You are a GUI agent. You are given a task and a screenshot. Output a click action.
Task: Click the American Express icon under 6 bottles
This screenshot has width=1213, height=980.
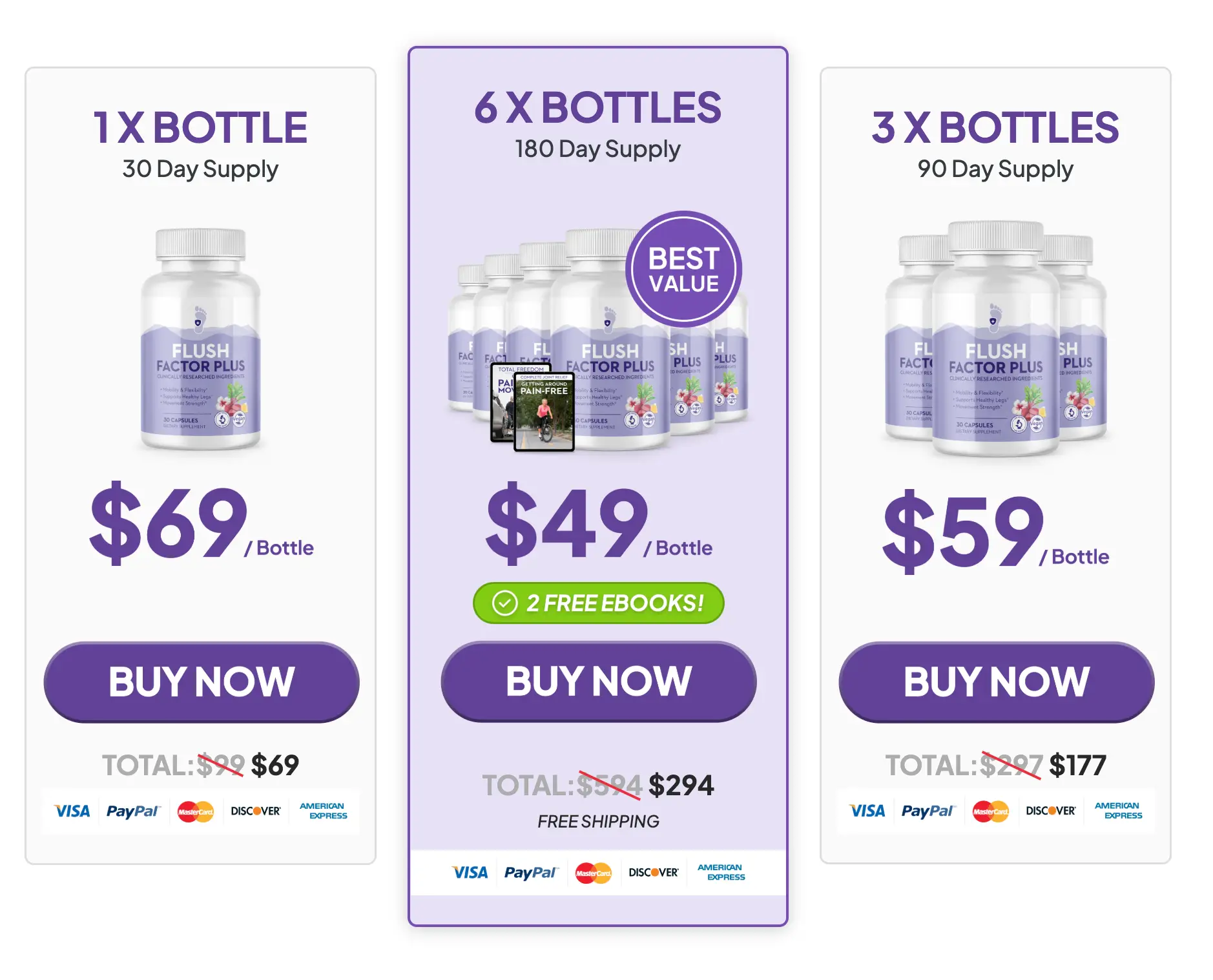click(720, 872)
